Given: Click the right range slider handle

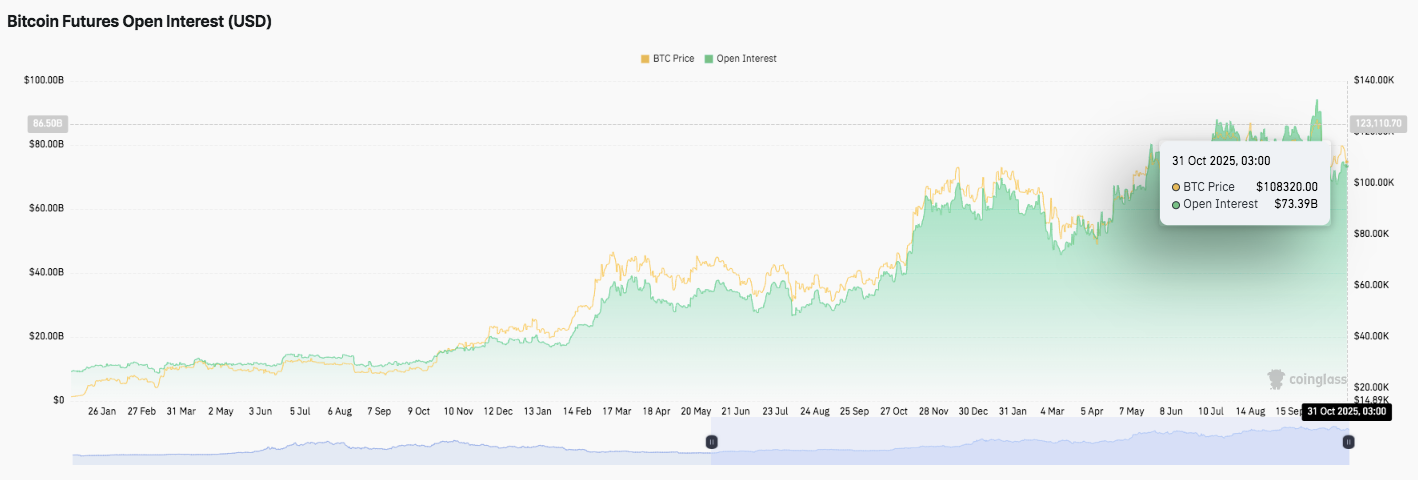Looking at the screenshot, I should tap(1348, 441).
